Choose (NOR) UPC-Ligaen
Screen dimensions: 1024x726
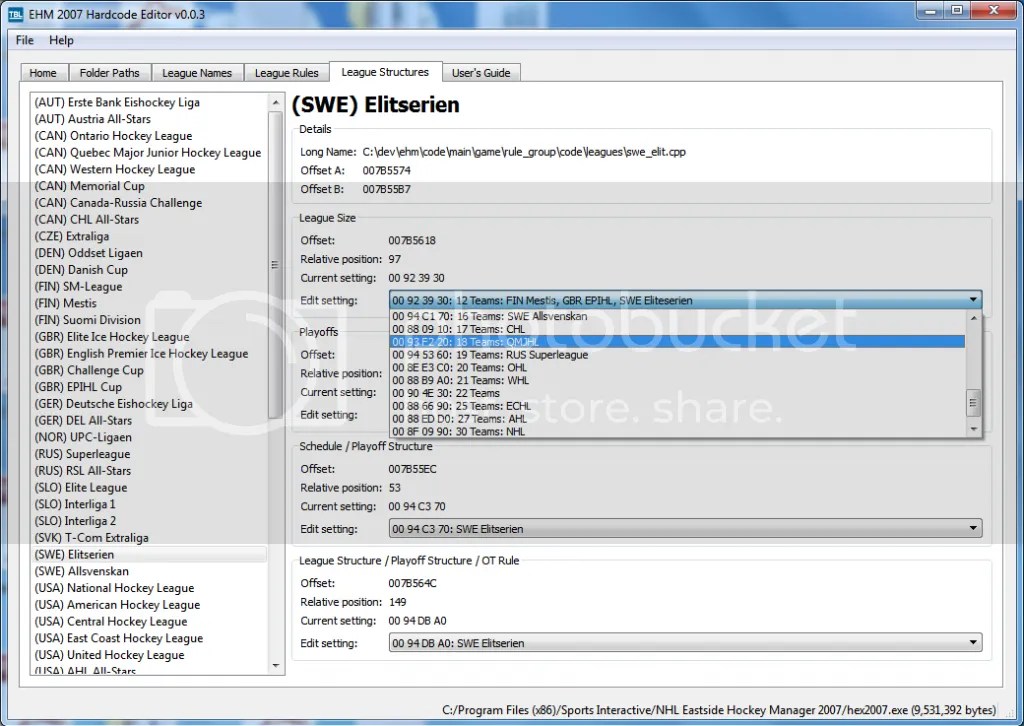(150, 437)
